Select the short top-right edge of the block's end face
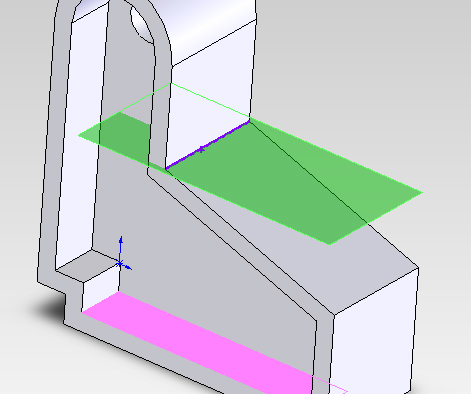The height and width of the screenshot is (394, 471). [377, 291]
